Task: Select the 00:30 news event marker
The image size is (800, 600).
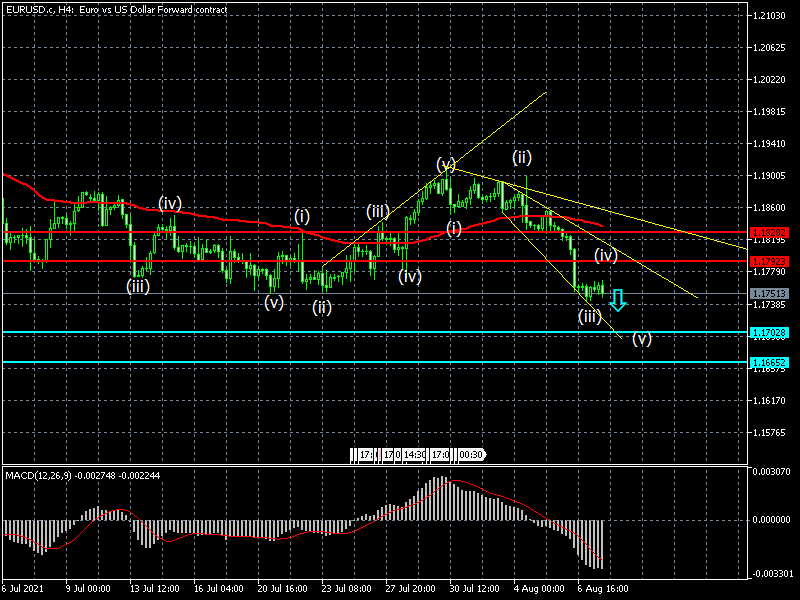Action: (472, 455)
